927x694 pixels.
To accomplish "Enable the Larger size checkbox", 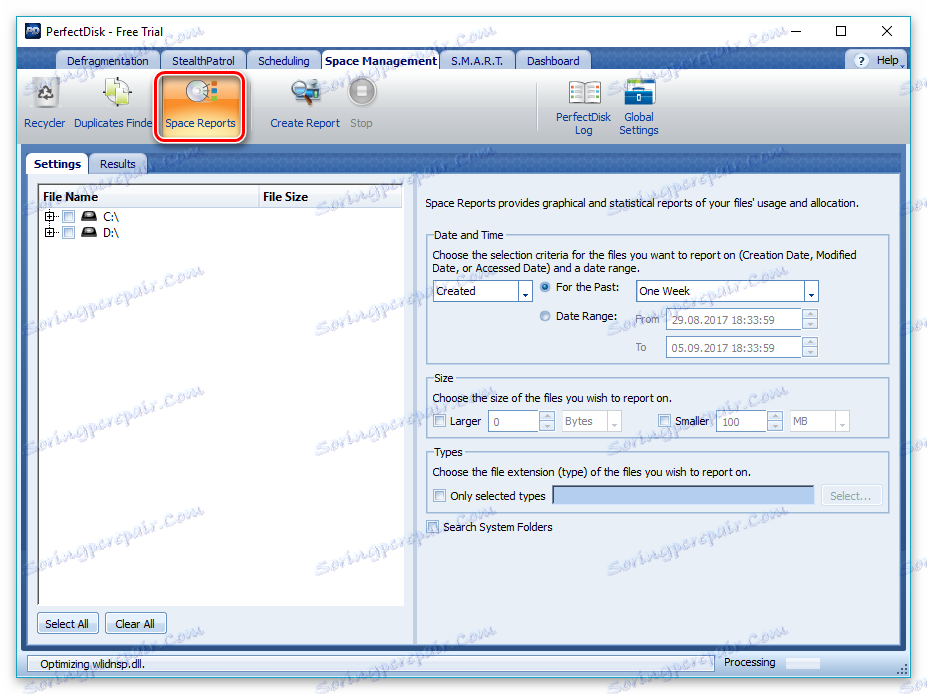I will click(439, 421).
